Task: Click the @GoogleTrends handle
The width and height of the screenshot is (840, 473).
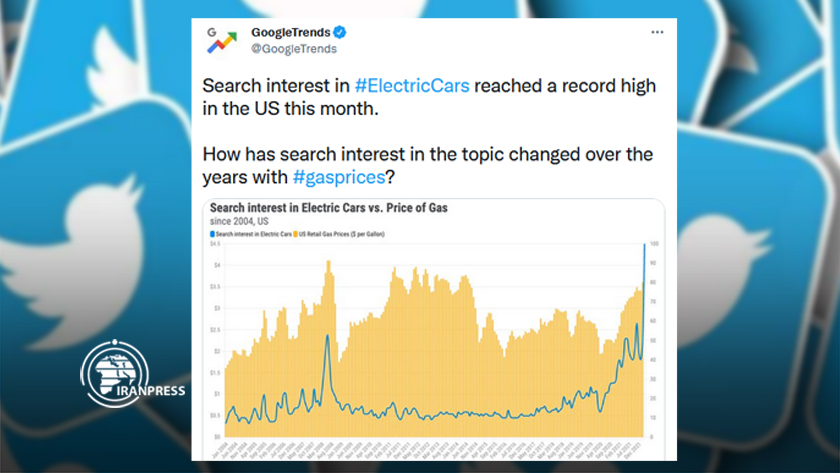Action: coord(294,49)
